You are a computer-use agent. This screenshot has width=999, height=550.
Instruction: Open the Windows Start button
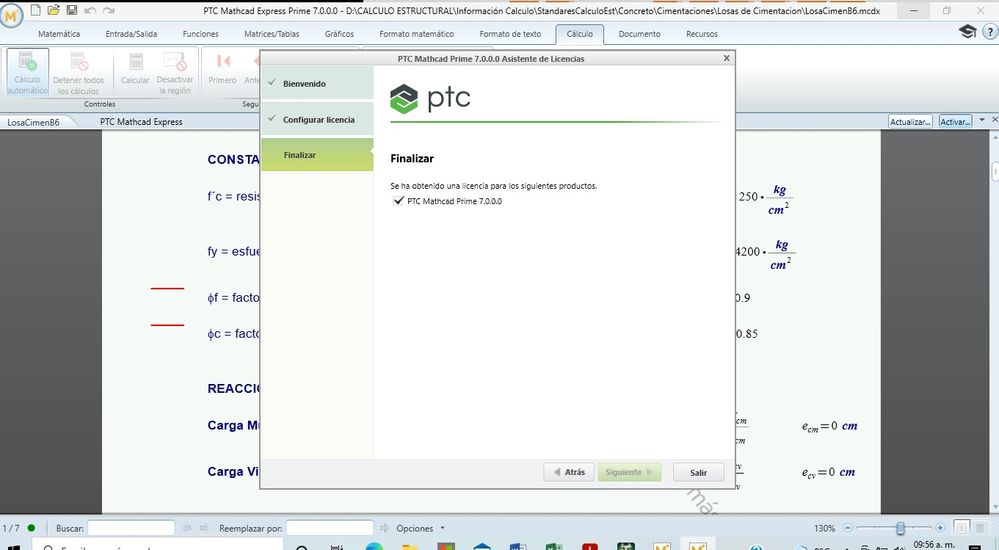pos(13,547)
